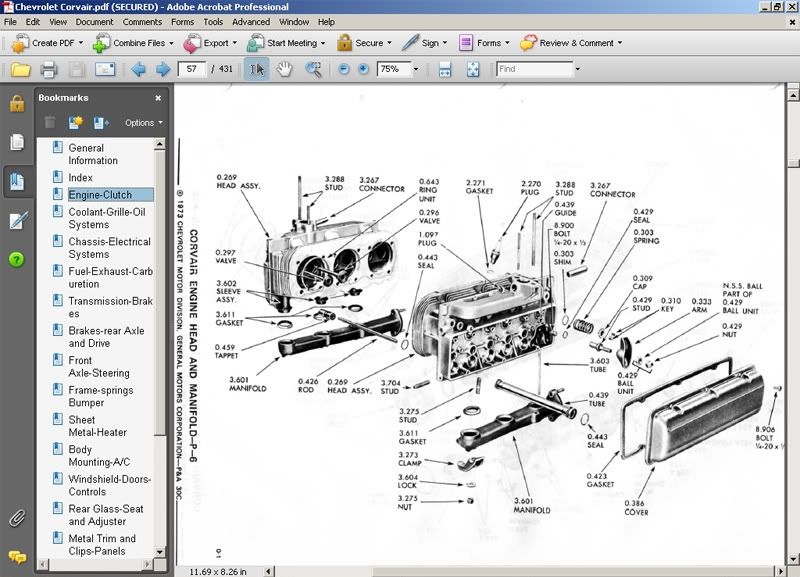Open Find options dropdown arrow
This screenshot has width=800, height=577.
tap(578, 69)
